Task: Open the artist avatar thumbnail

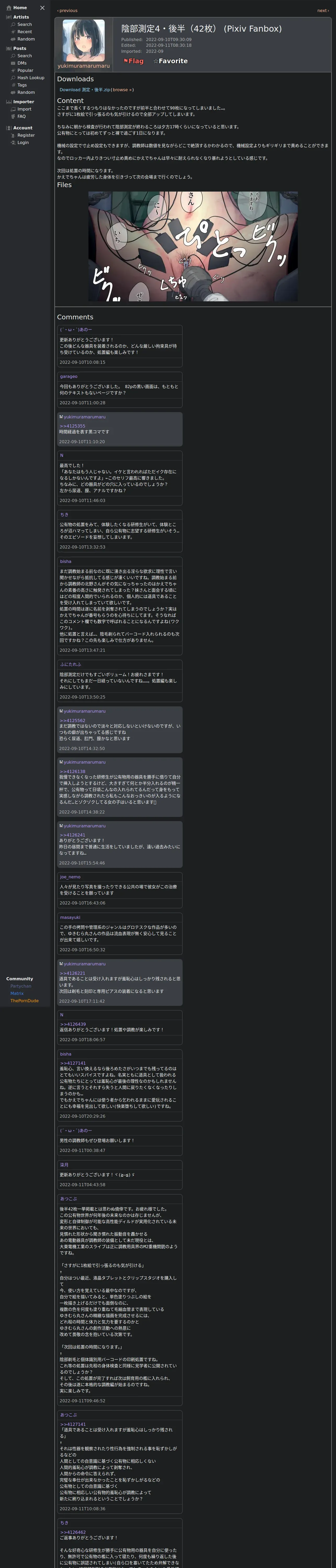Action: pyautogui.click(x=83, y=41)
